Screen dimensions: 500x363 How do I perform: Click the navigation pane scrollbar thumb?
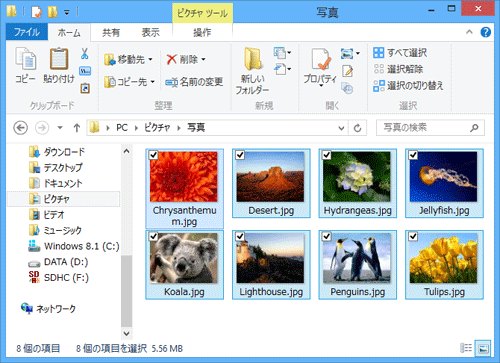point(126,291)
